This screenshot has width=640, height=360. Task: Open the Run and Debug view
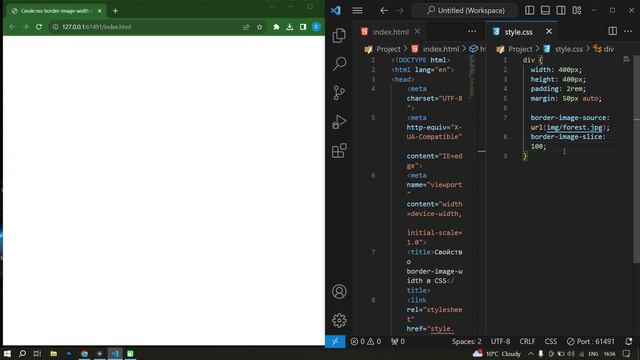point(339,122)
